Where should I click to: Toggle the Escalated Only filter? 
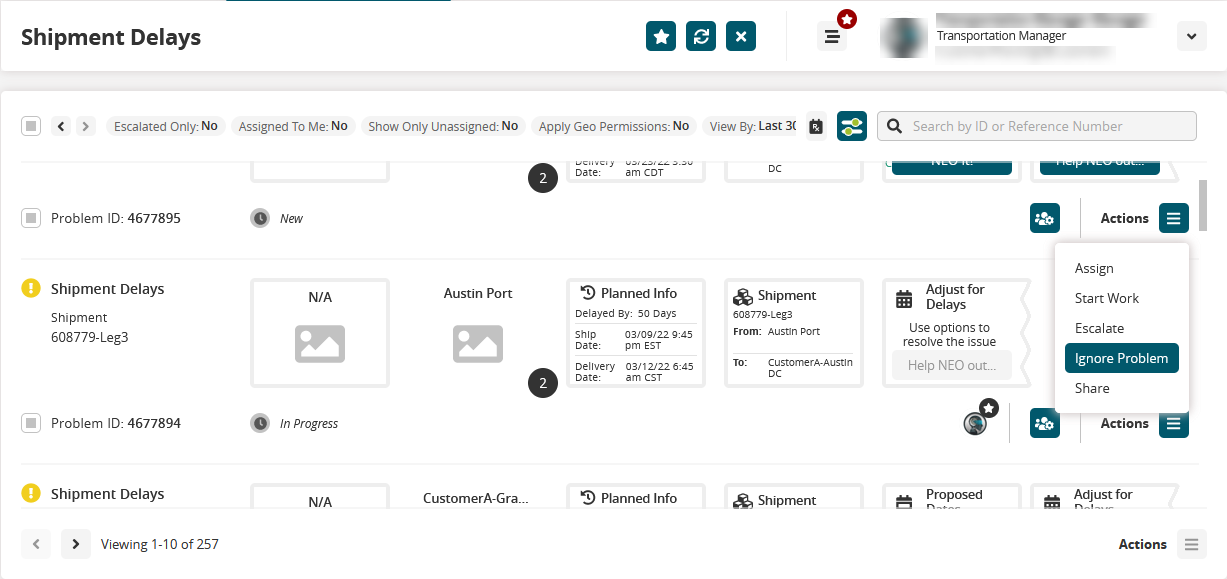click(165, 126)
